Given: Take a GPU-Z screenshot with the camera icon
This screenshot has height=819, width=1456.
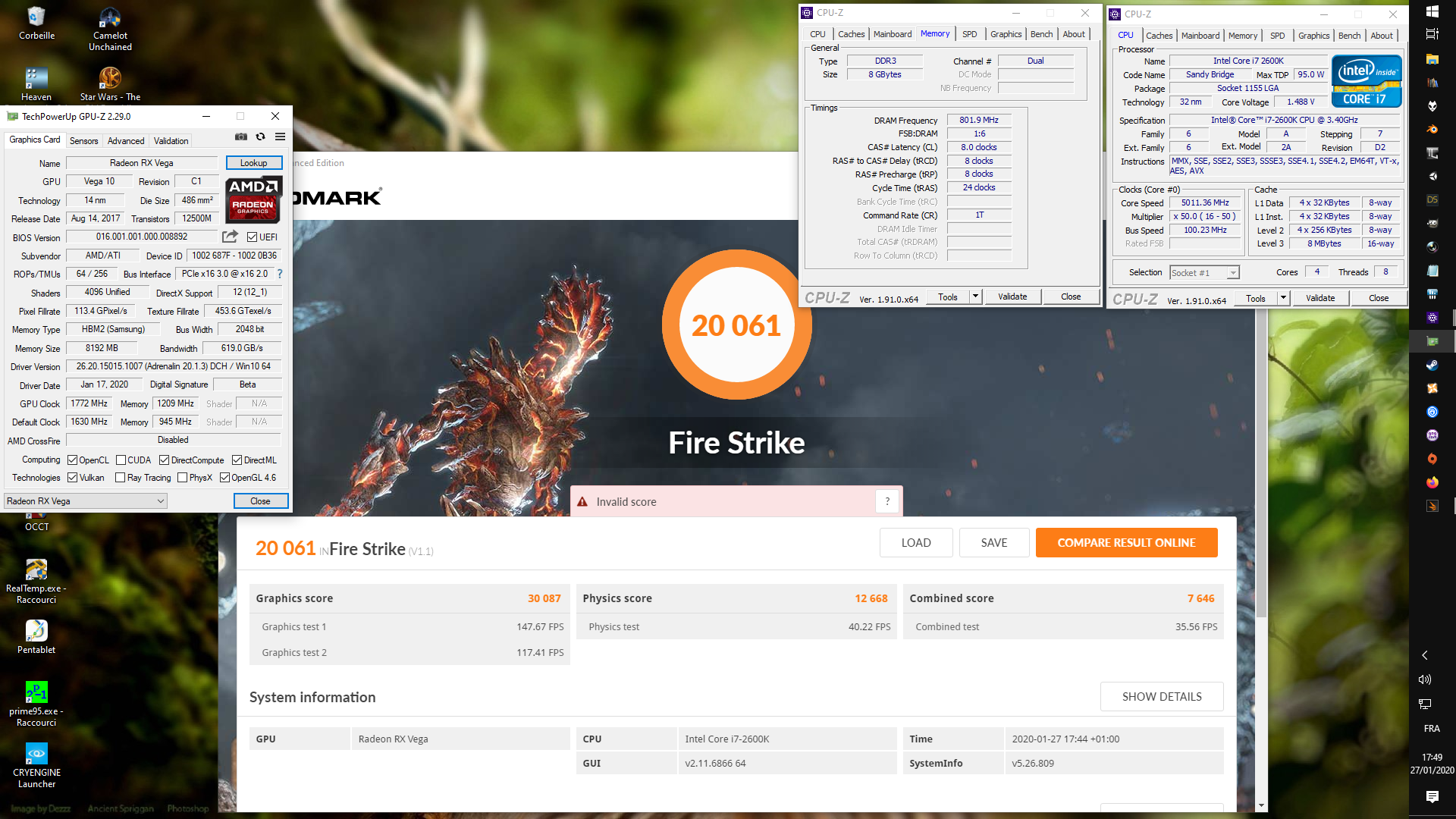Looking at the screenshot, I should [x=240, y=136].
